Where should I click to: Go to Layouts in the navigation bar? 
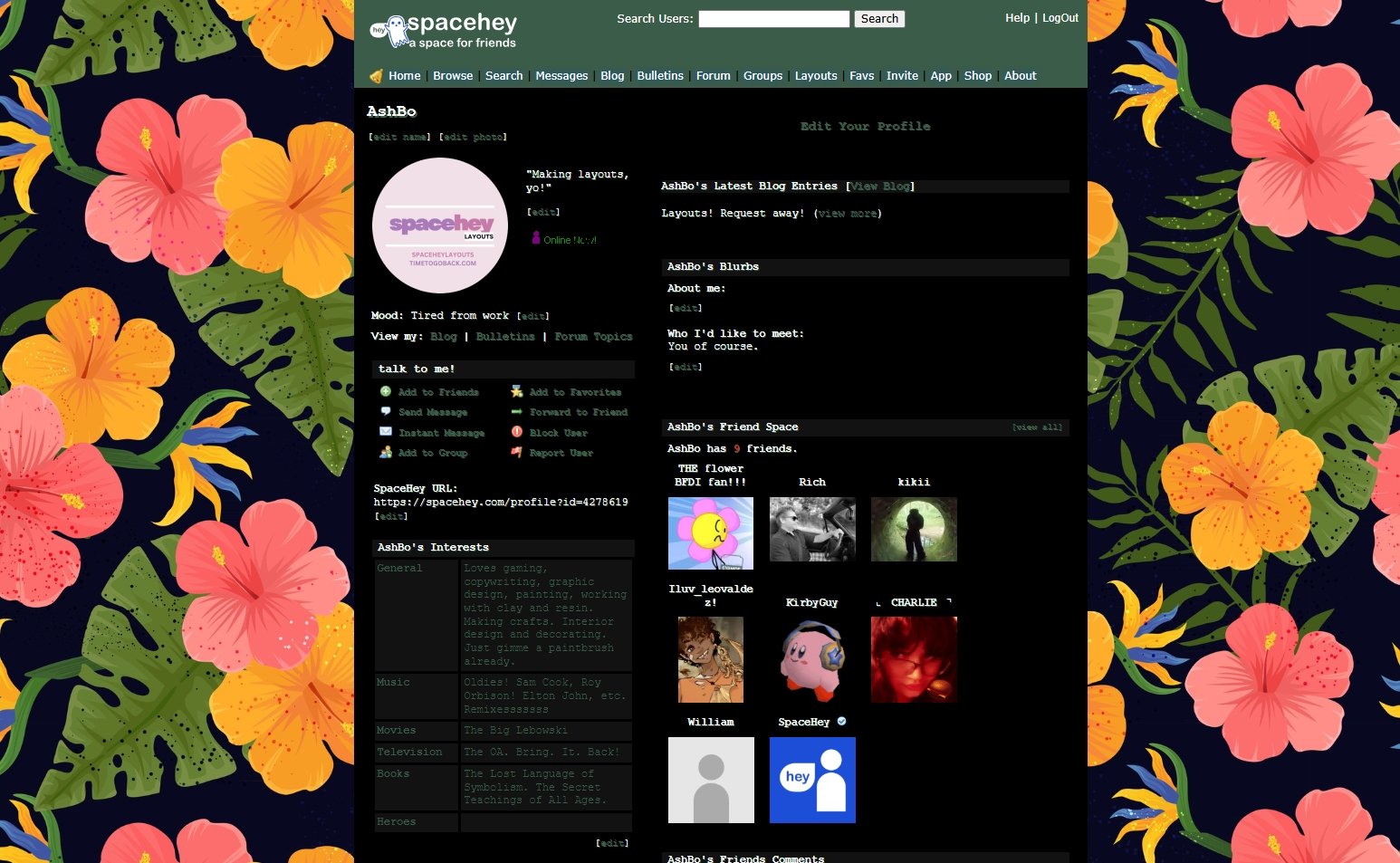[x=815, y=76]
